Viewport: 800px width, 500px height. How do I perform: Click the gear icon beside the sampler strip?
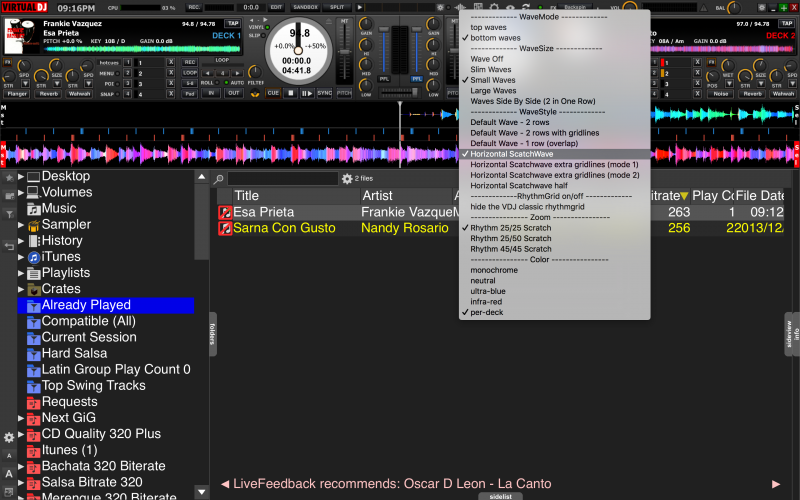440,8
